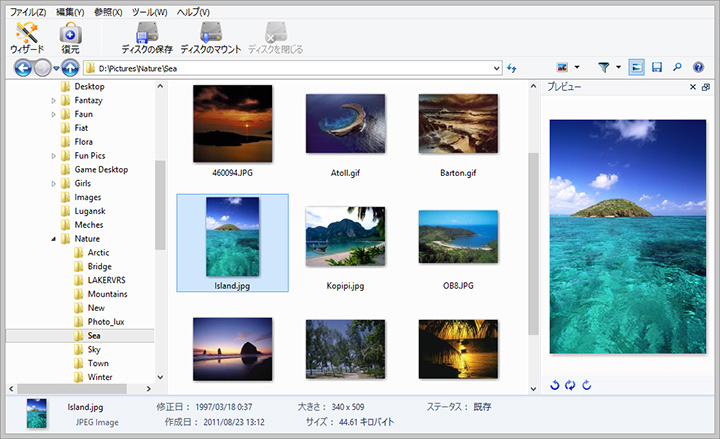Click the folder tree scroll right arrow

(x=148, y=389)
